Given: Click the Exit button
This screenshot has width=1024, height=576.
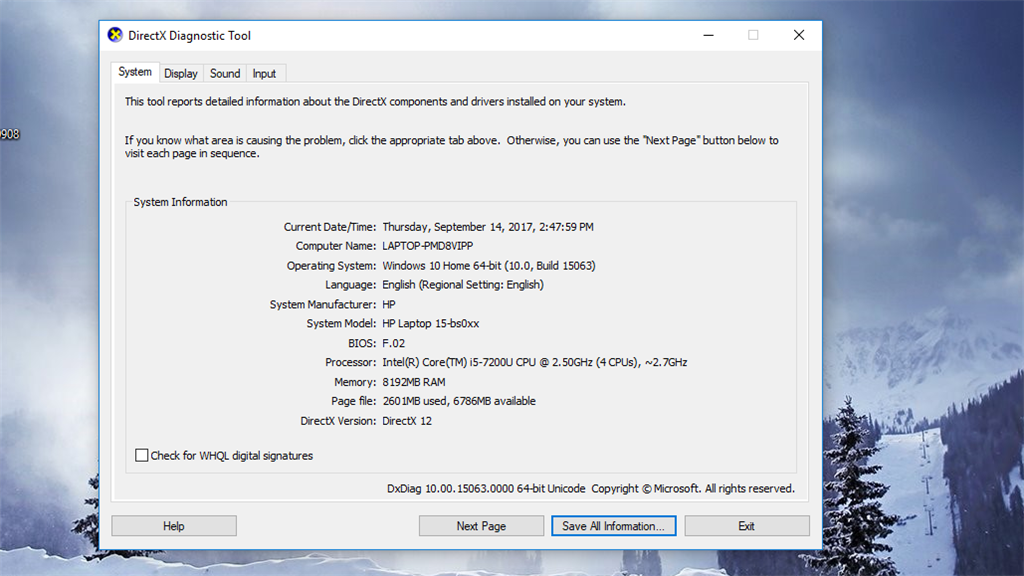Looking at the screenshot, I should (x=747, y=526).
